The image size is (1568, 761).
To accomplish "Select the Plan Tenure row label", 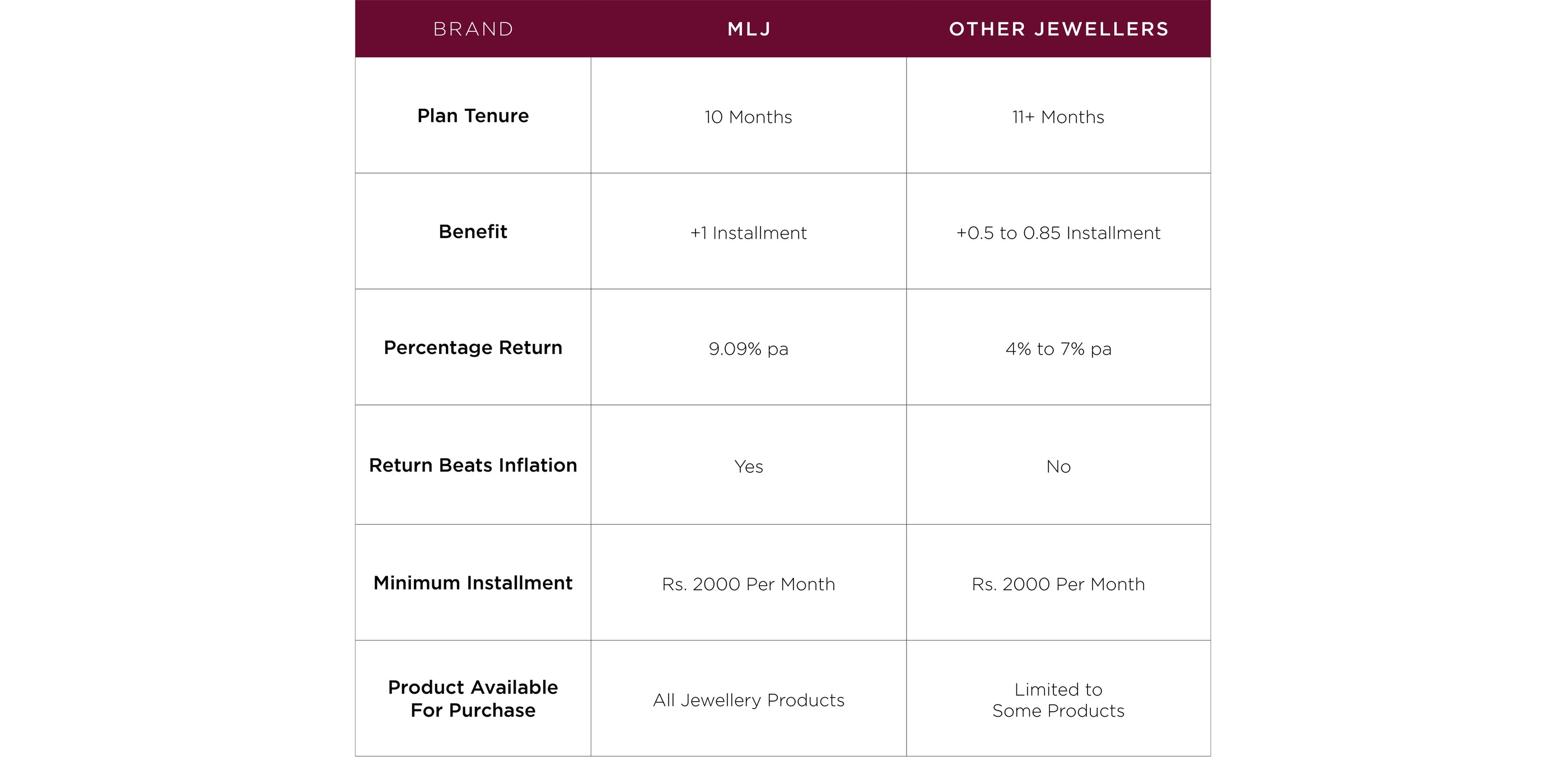I will click(x=473, y=116).
